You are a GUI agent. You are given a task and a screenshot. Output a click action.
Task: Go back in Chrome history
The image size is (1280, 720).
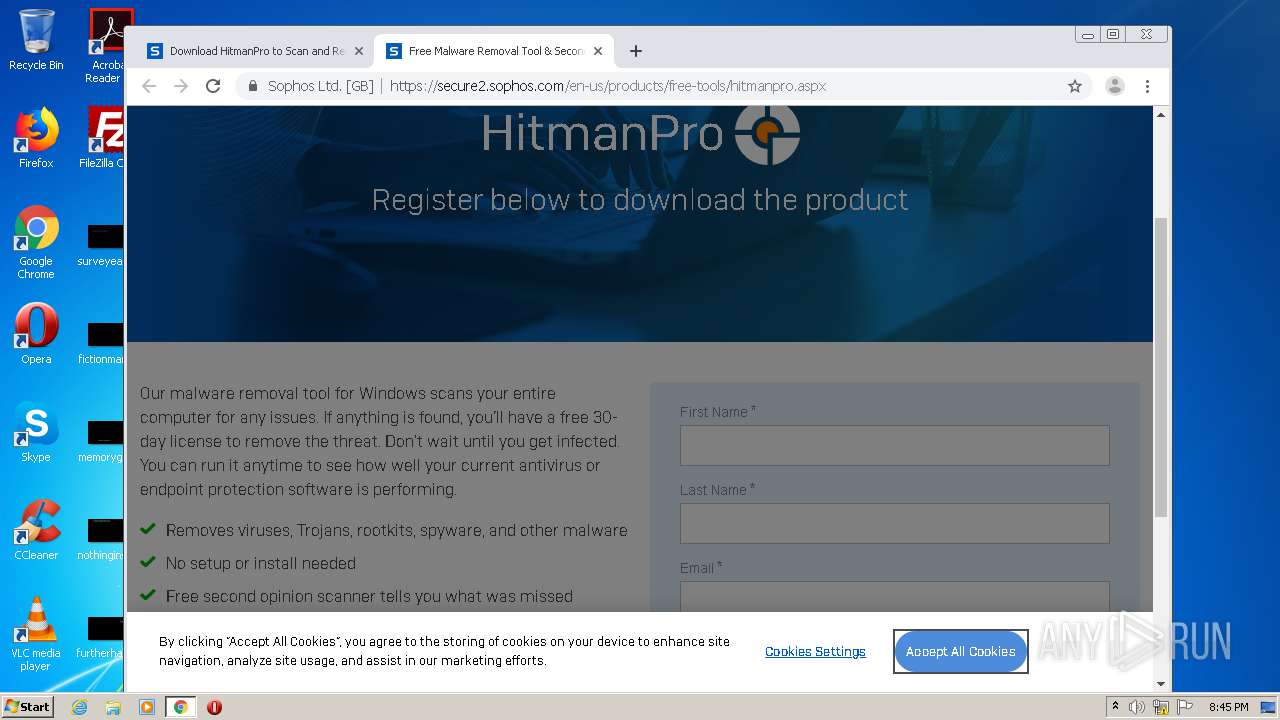pos(149,86)
